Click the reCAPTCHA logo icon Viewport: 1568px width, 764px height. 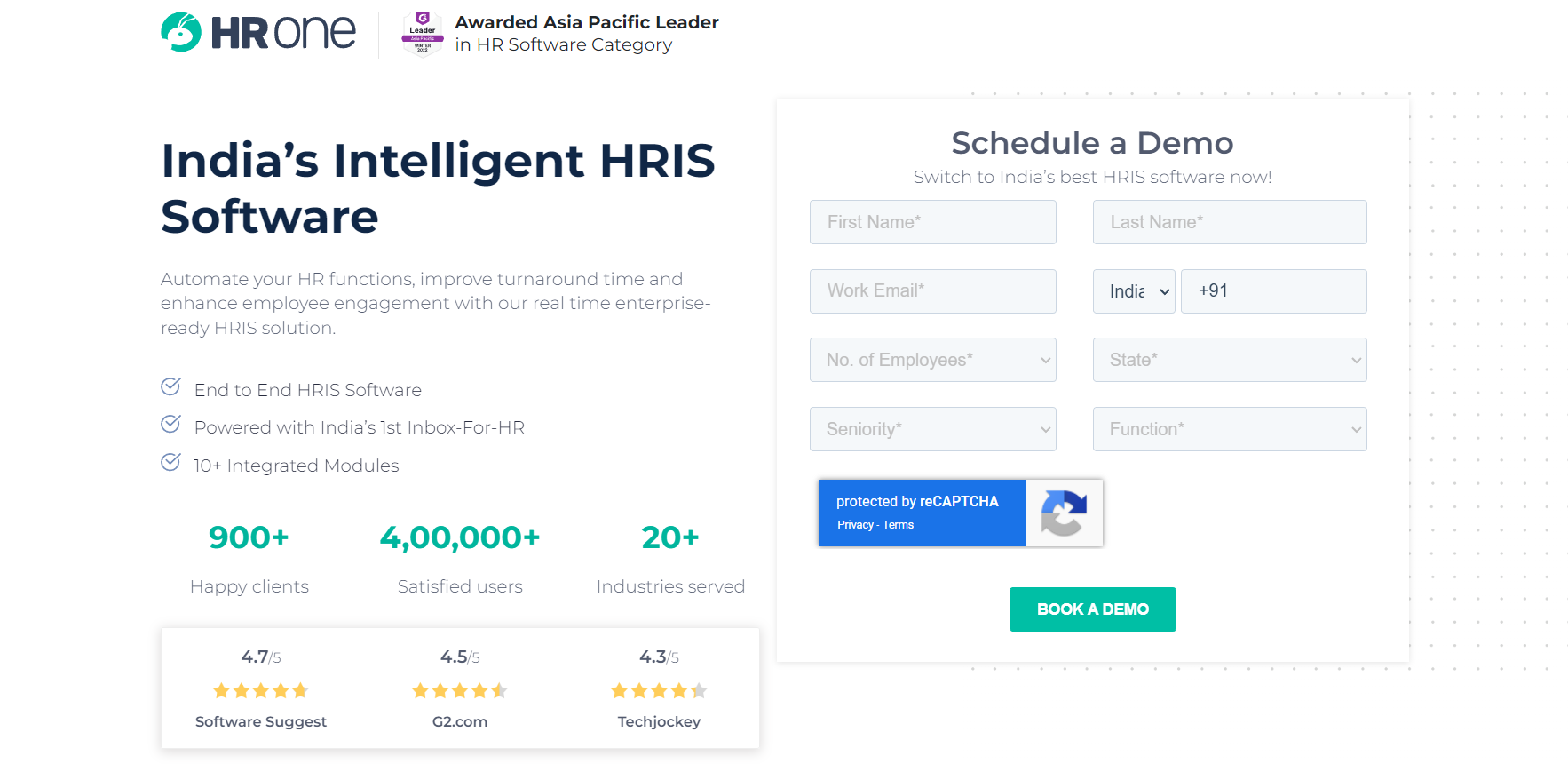1064,513
